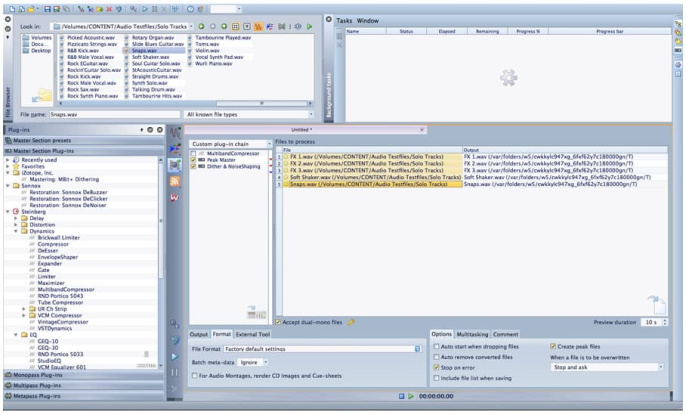Image resolution: width=686 pixels, height=415 pixels.
Task: Click file browser horizontal scrollbar
Action: (262, 104)
